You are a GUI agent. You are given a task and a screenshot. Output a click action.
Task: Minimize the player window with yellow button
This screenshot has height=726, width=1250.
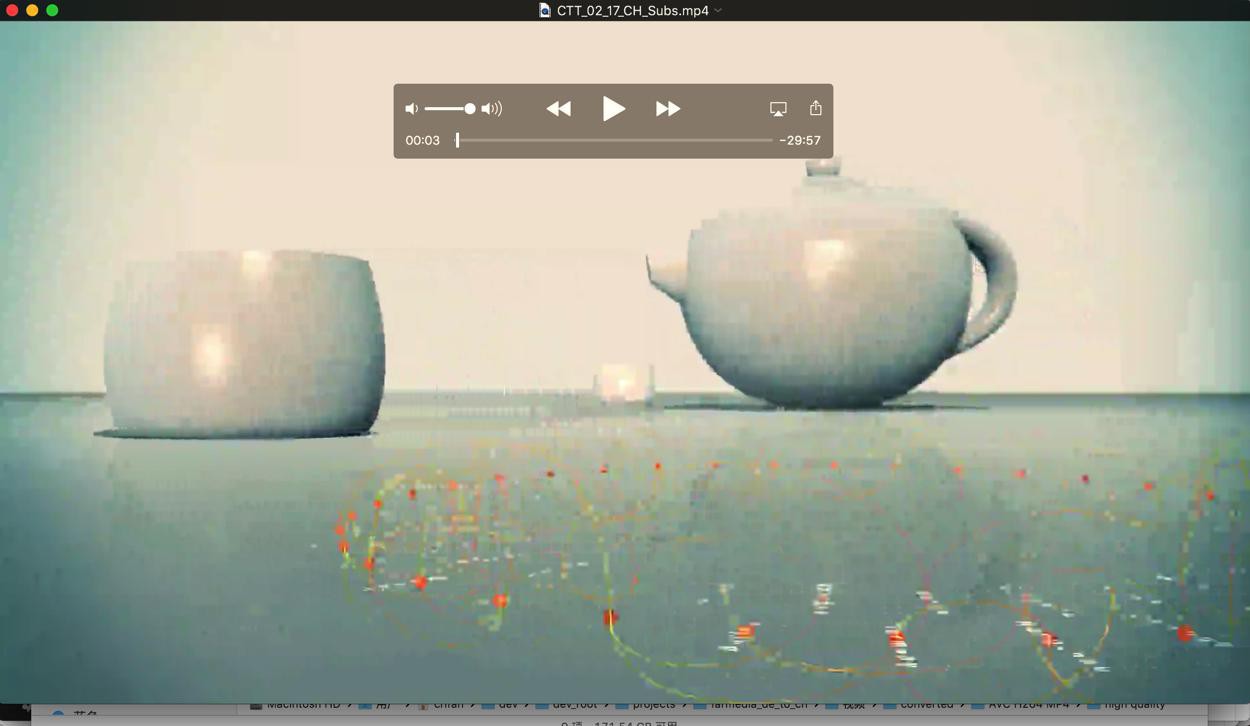tap(32, 10)
